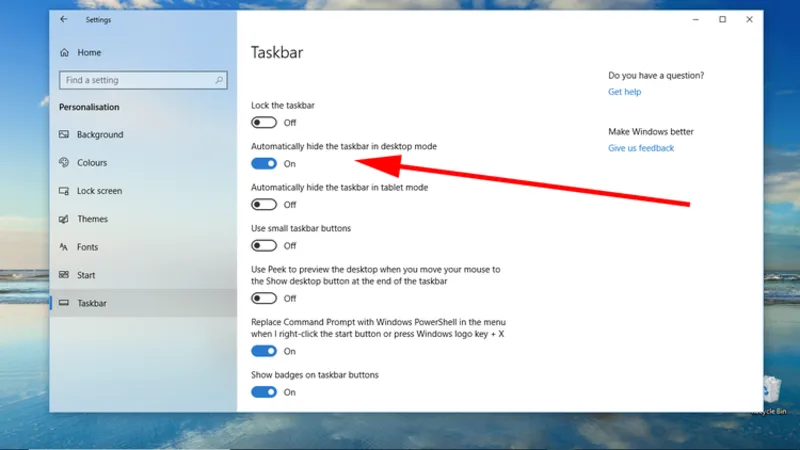This screenshot has width=800, height=450.
Task: Turn off auto-hide taskbar in desktop mode
Action: click(x=264, y=163)
